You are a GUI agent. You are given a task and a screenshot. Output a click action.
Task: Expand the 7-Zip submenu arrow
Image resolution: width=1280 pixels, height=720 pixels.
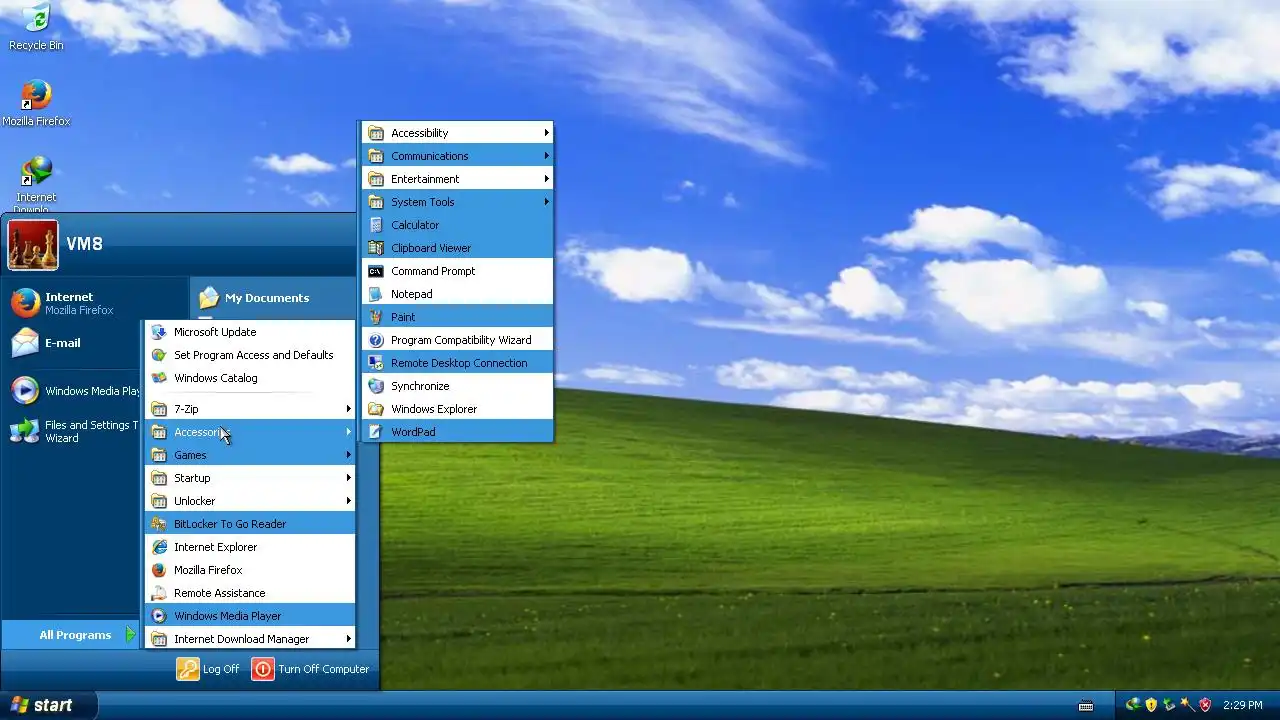pyautogui.click(x=349, y=409)
